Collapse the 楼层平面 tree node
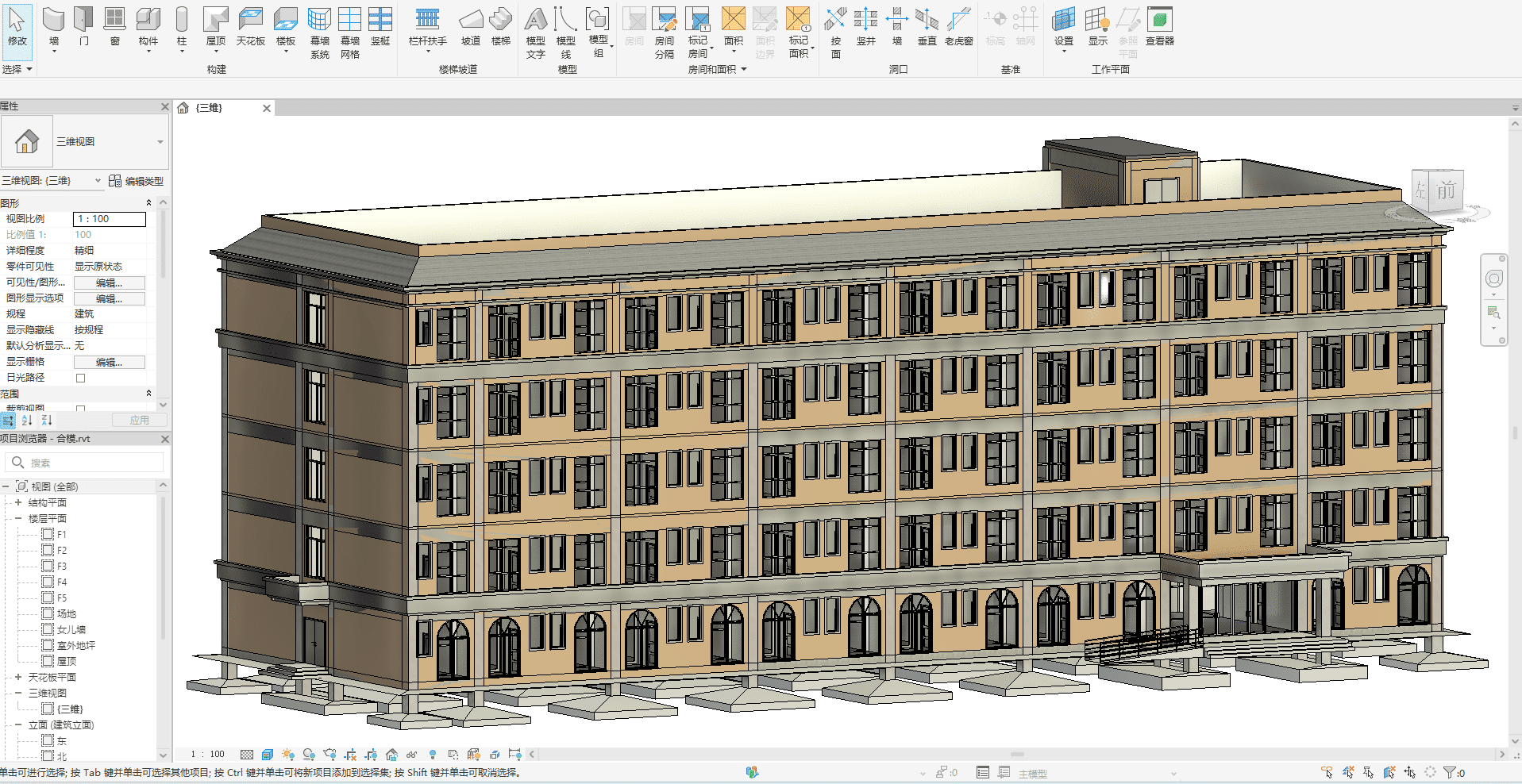 [x=18, y=518]
